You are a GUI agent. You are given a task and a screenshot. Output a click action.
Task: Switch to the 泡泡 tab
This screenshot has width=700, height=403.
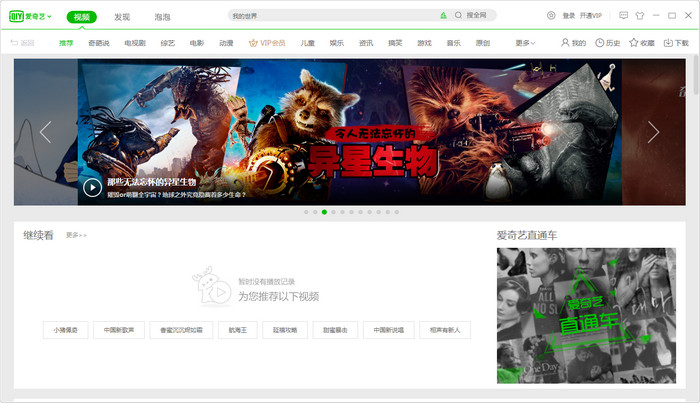click(162, 17)
